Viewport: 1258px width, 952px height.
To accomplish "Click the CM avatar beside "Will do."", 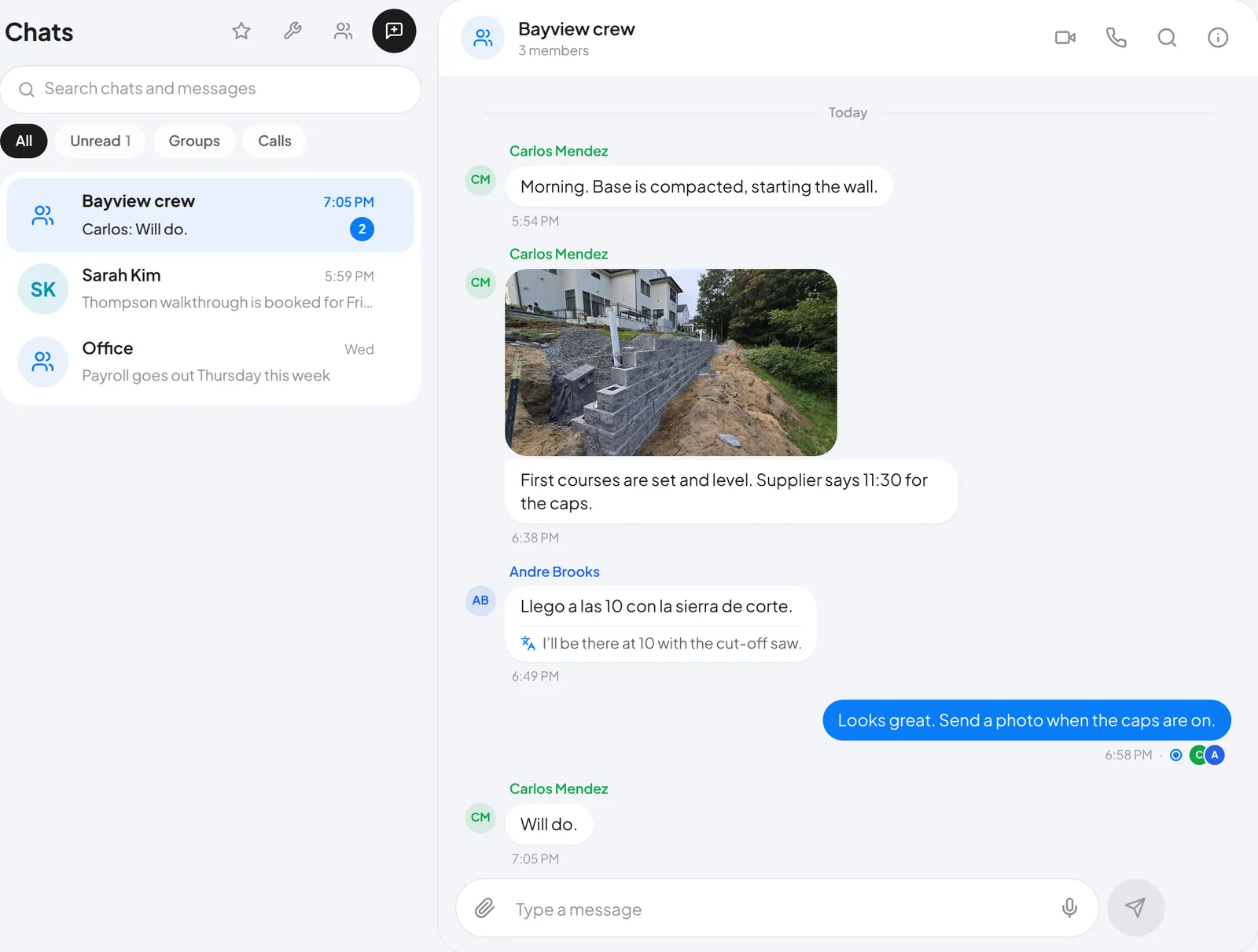I will tap(480, 818).
